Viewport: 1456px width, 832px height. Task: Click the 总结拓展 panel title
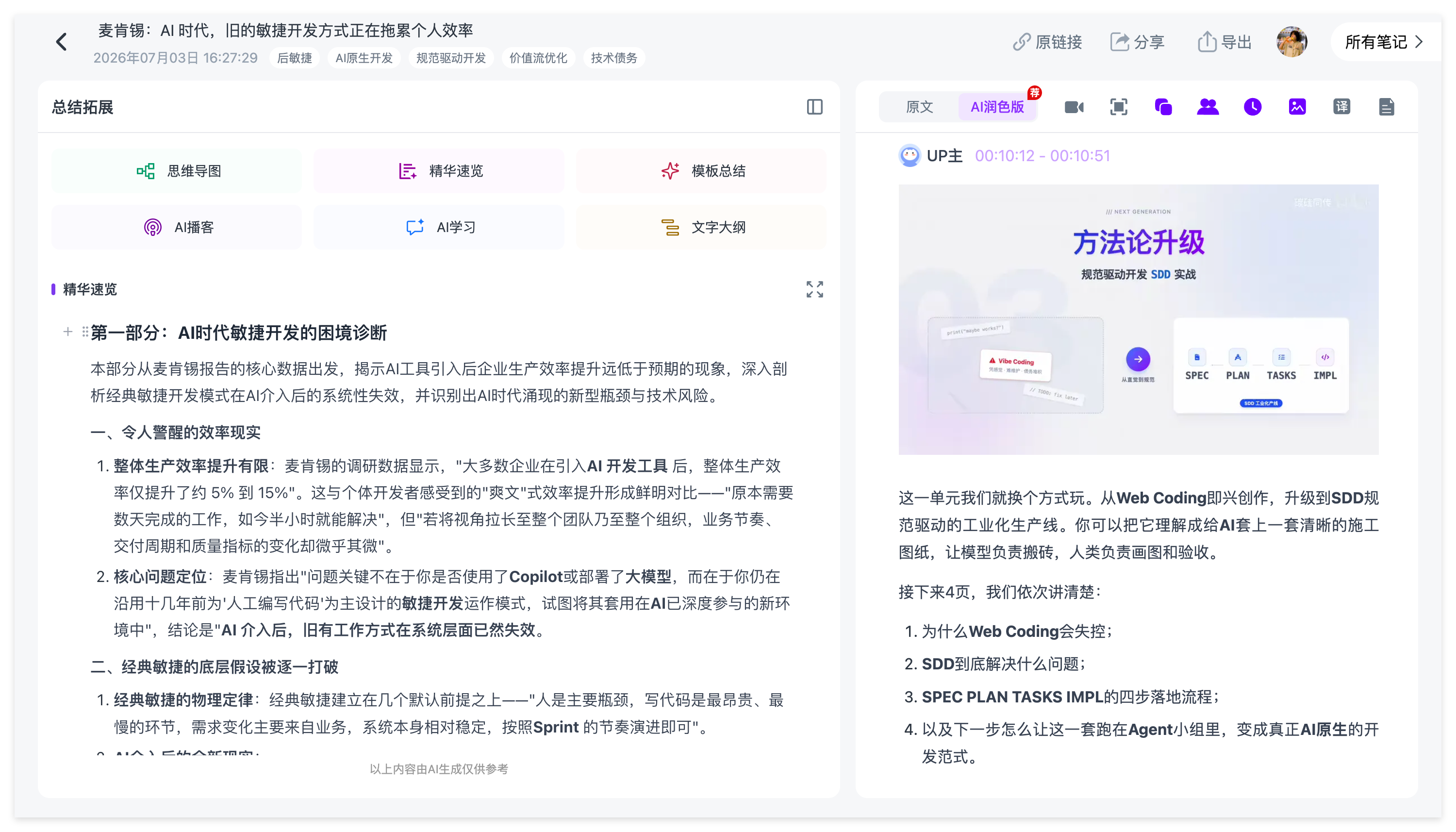(x=83, y=107)
